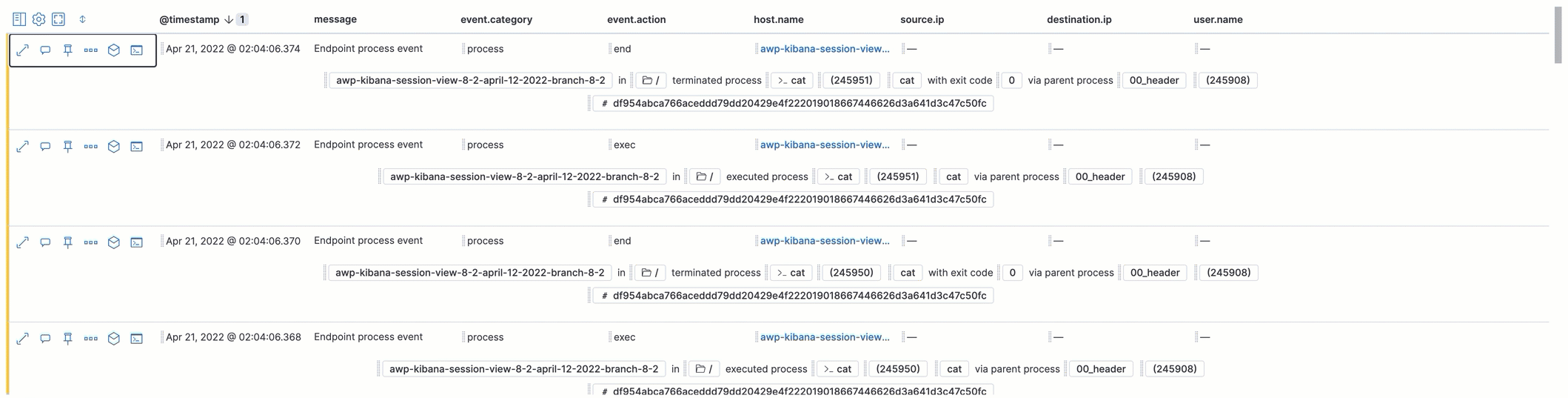Expand details of the 02:04:06.374 event

pos(23,50)
